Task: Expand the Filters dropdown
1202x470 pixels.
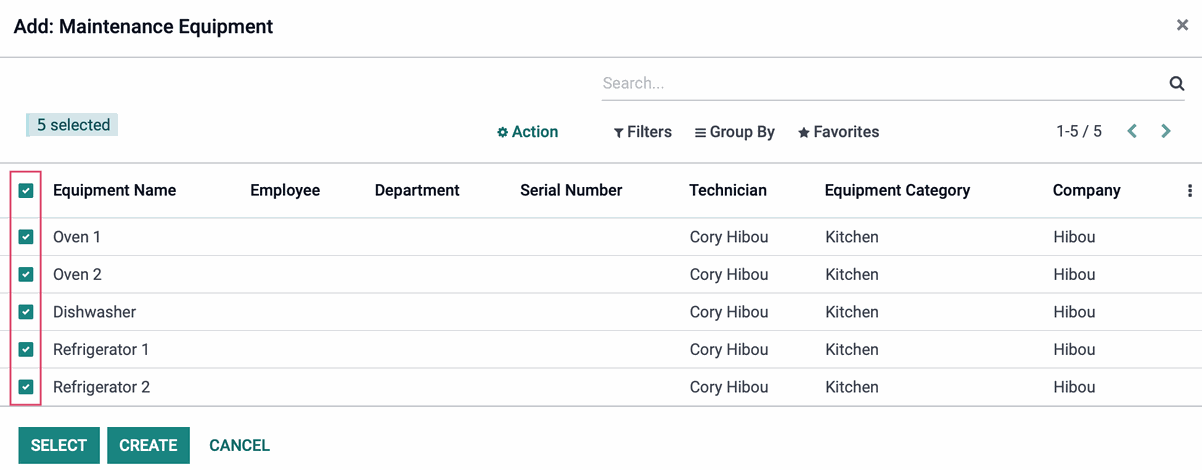Action: tap(642, 132)
